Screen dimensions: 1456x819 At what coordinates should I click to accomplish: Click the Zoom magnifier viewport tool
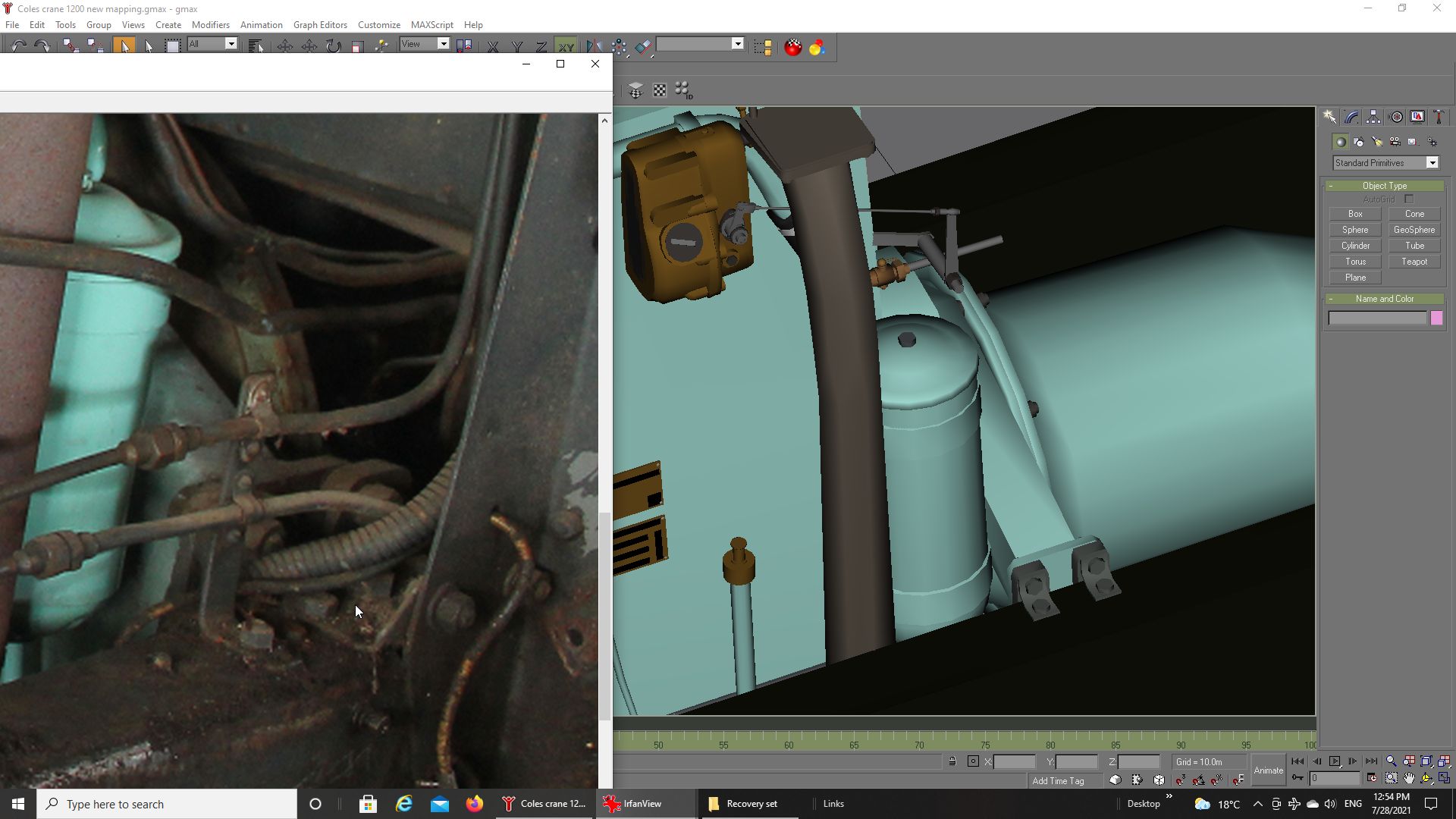tap(1391, 761)
